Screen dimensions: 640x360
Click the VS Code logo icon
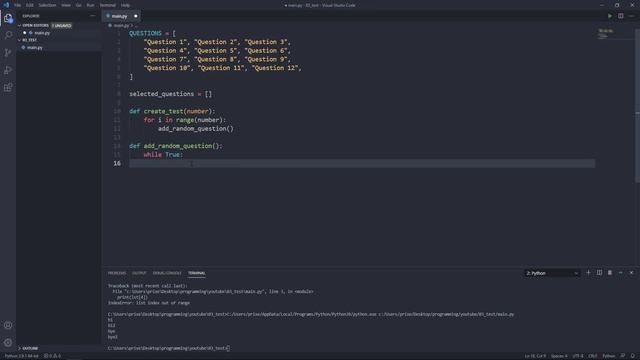[6, 5]
